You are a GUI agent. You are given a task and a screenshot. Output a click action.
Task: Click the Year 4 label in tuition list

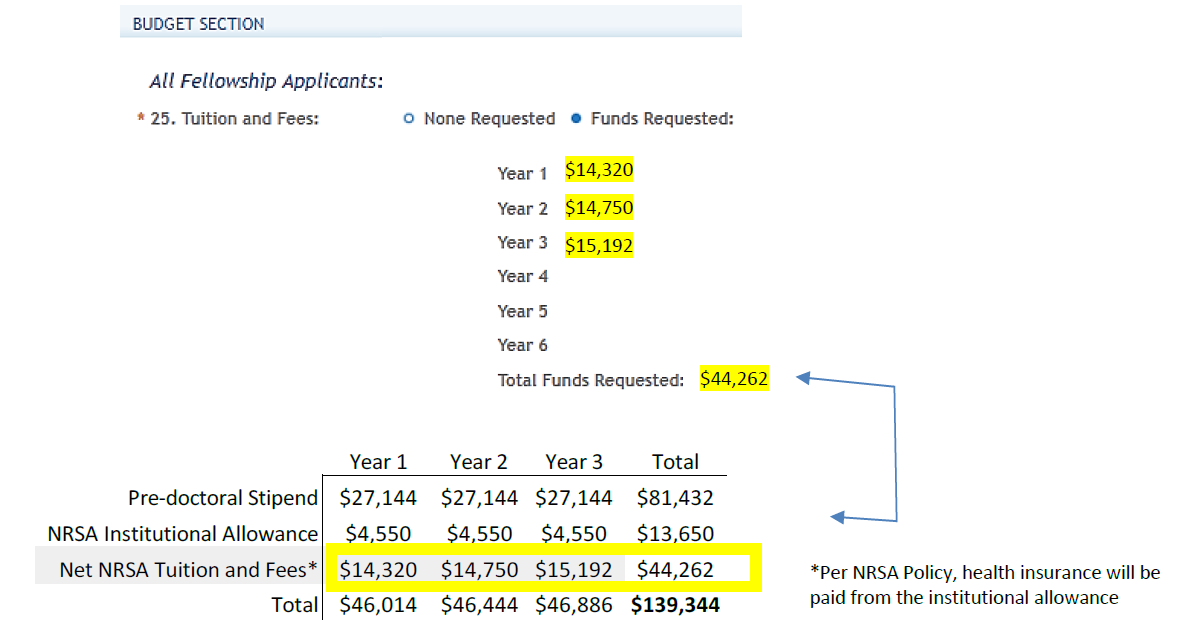point(522,276)
